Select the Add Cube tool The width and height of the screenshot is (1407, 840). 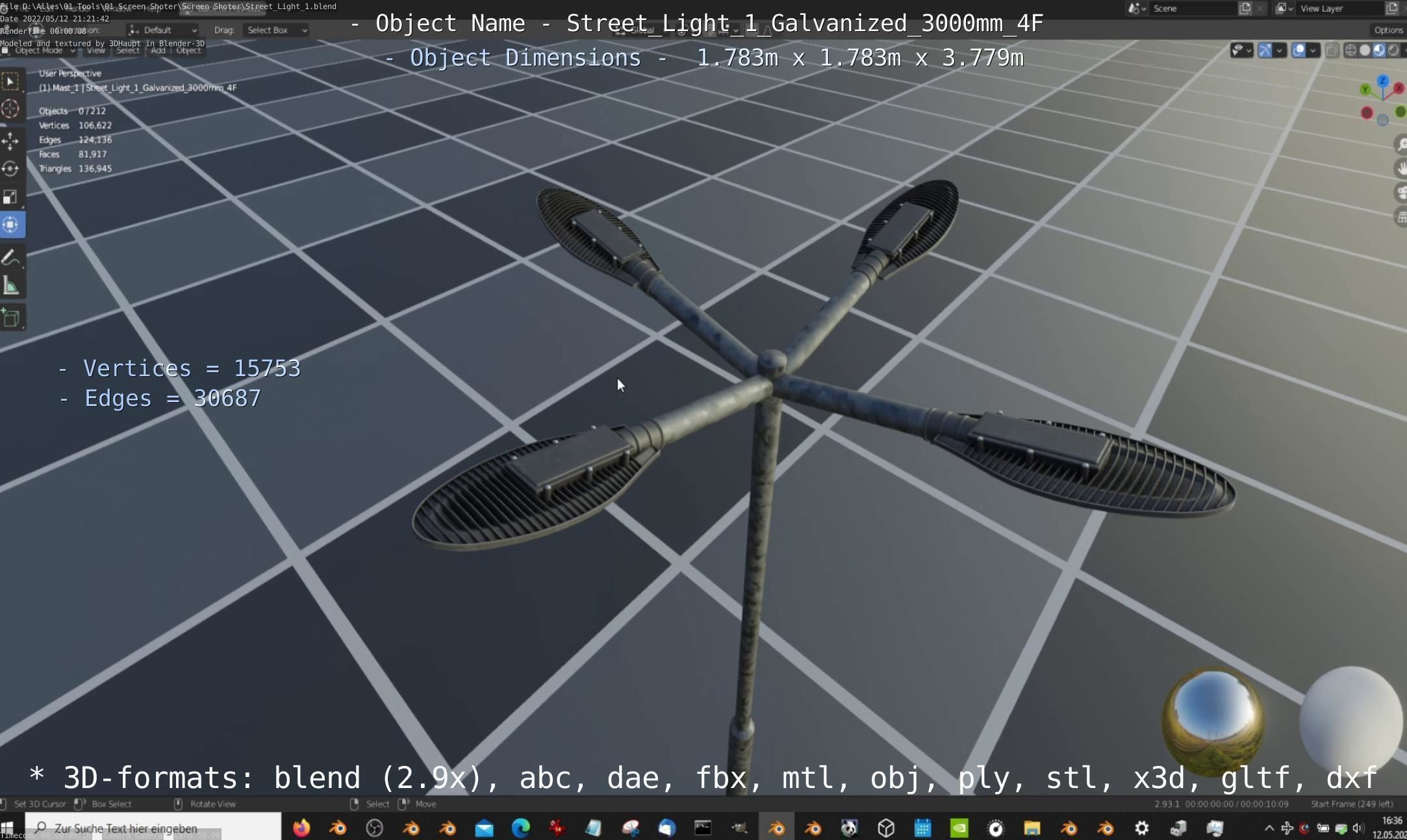point(10,318)
